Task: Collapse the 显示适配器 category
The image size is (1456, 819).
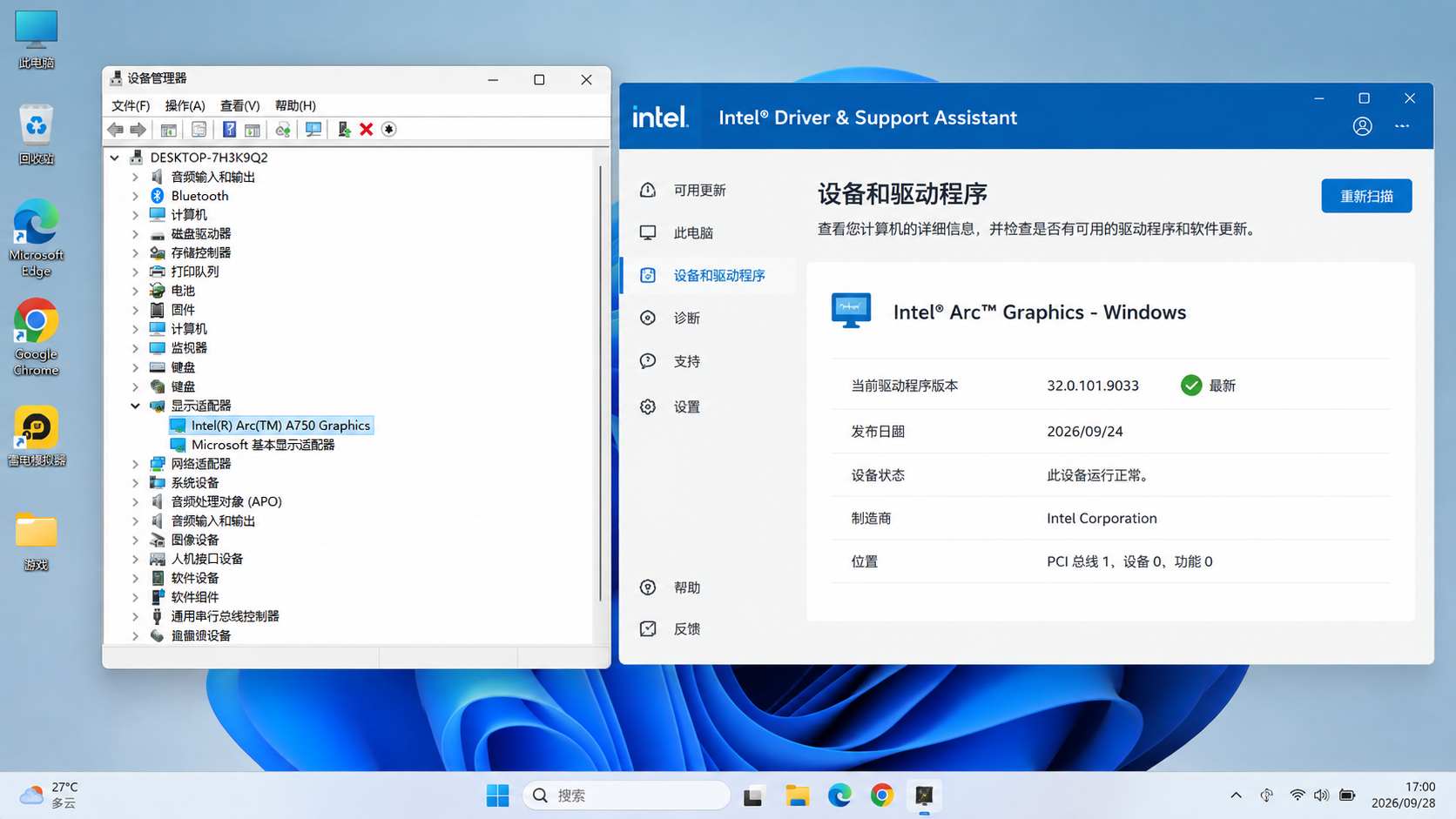Action: click(x=135, y=406)
